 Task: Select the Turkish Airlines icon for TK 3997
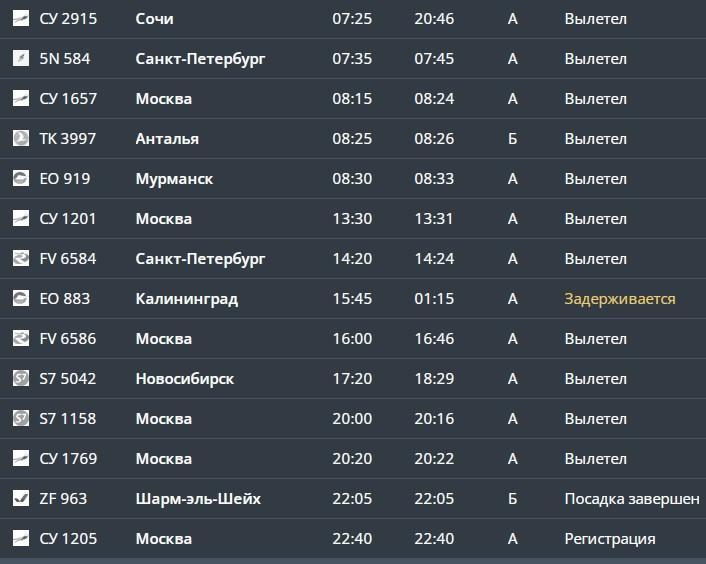coord(21,139)
